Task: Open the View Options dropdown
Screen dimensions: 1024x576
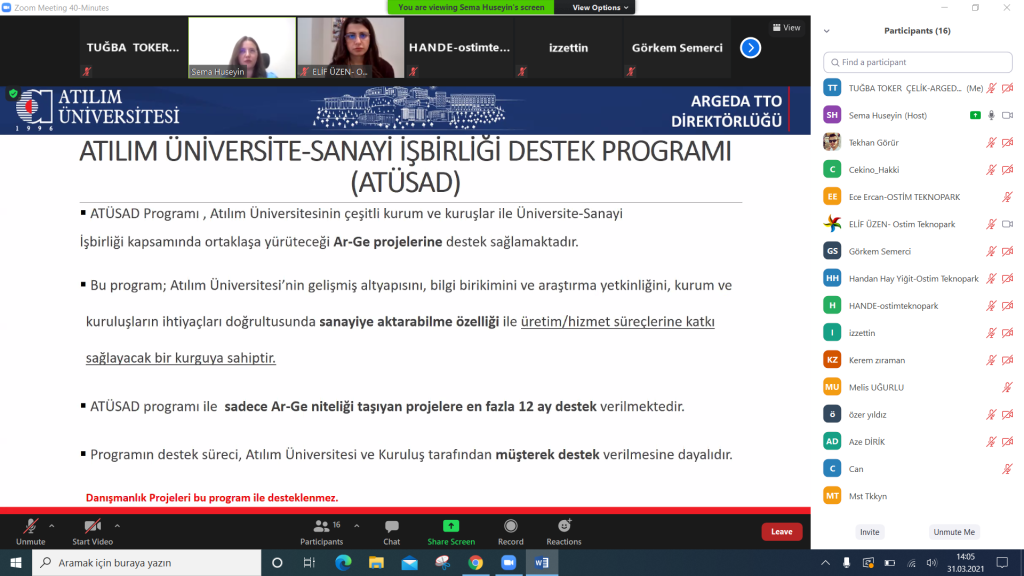Action: point(598,7)
